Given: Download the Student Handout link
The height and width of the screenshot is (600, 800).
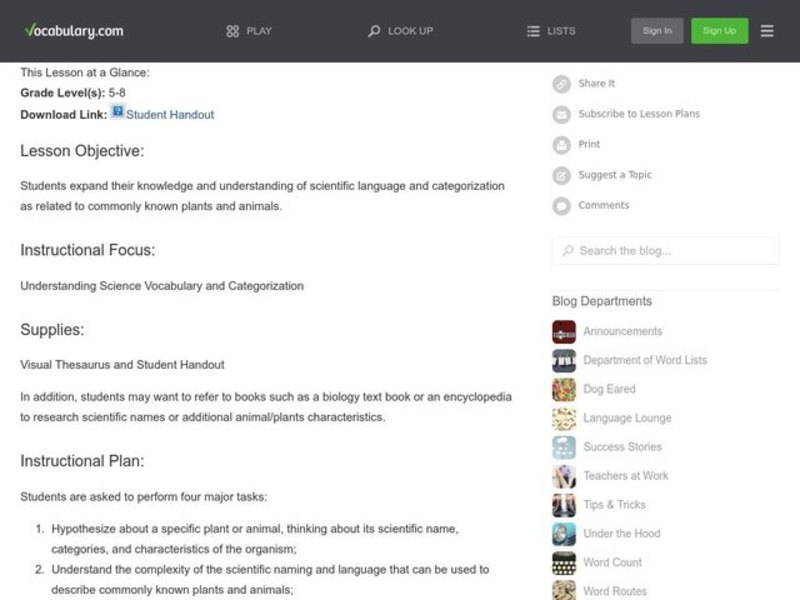Looking at the screenshot, I should pyautogui.click(x=170, y=115).
